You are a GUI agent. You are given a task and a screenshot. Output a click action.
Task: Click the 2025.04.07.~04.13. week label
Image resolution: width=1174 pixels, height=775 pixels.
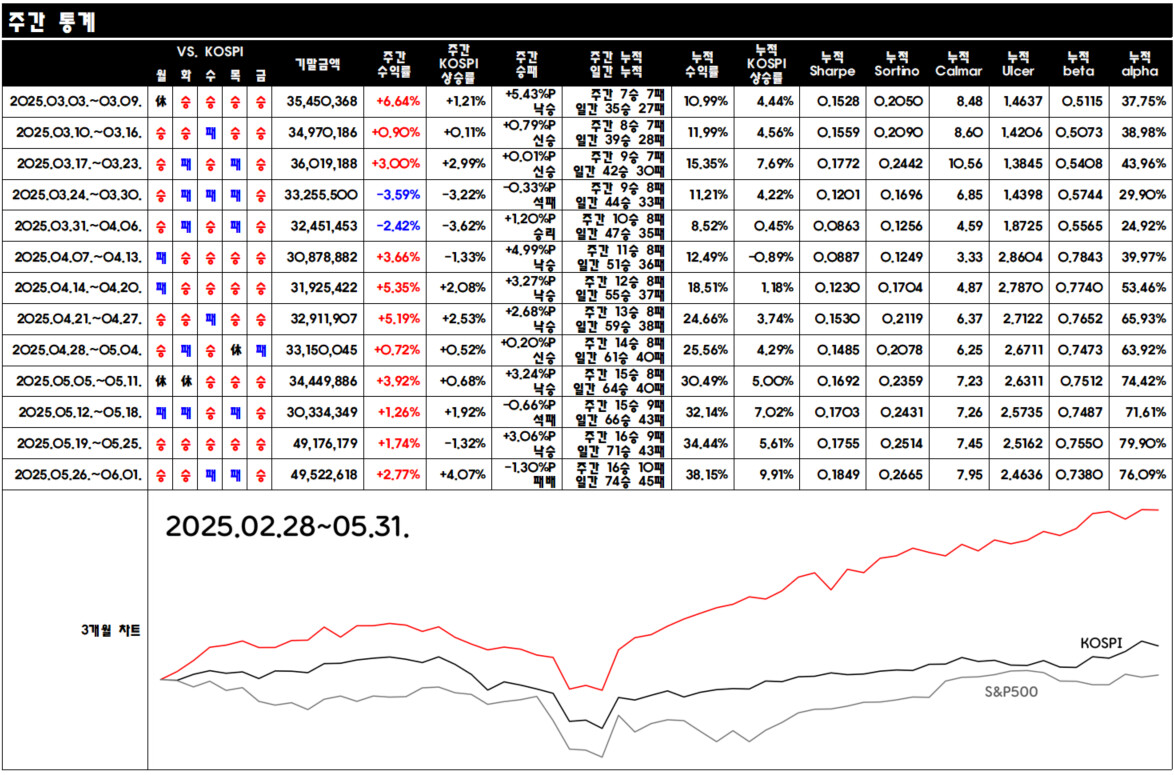(75, 257)
